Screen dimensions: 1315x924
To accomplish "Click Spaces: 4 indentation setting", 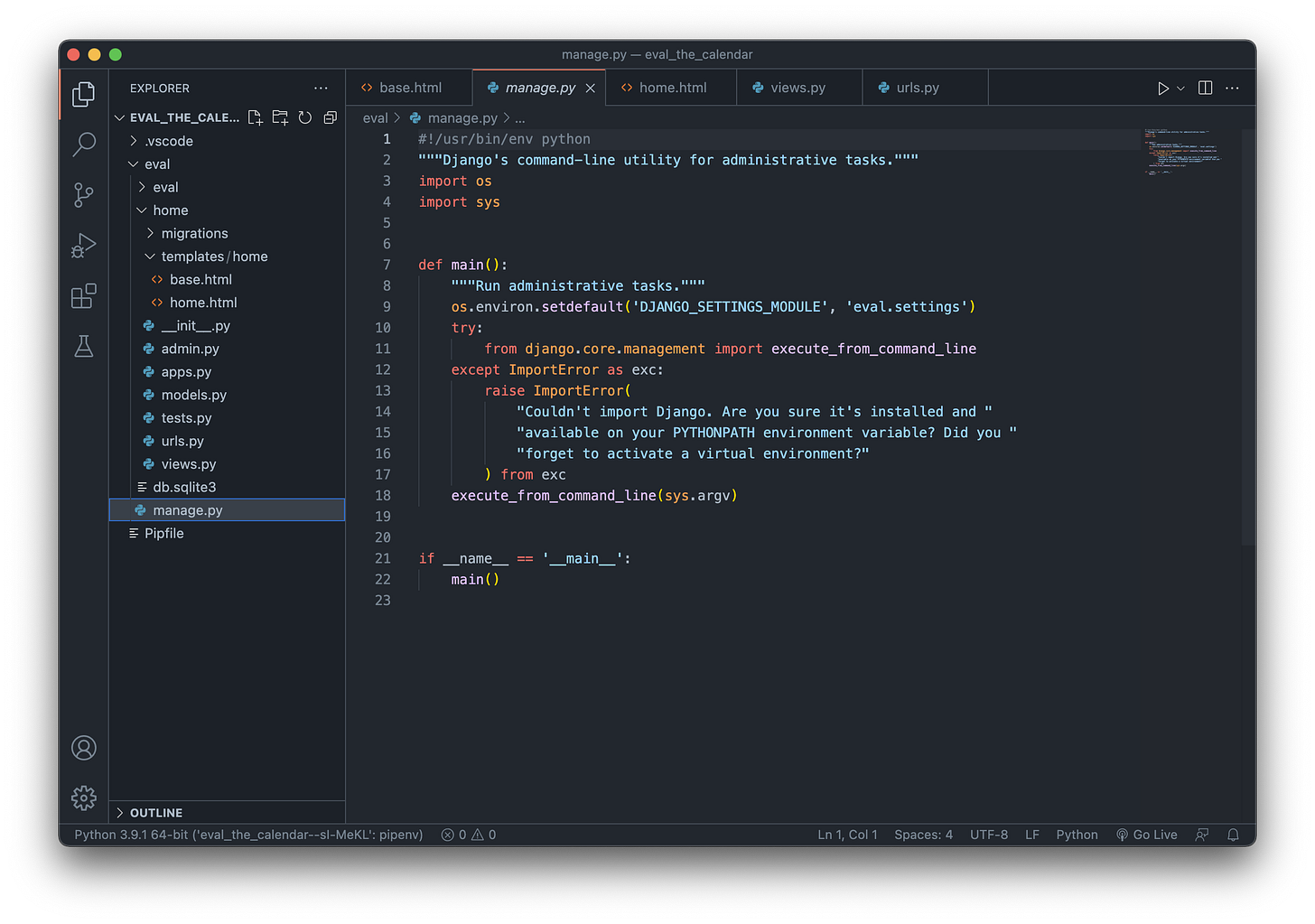I will [x=923, y=834].
